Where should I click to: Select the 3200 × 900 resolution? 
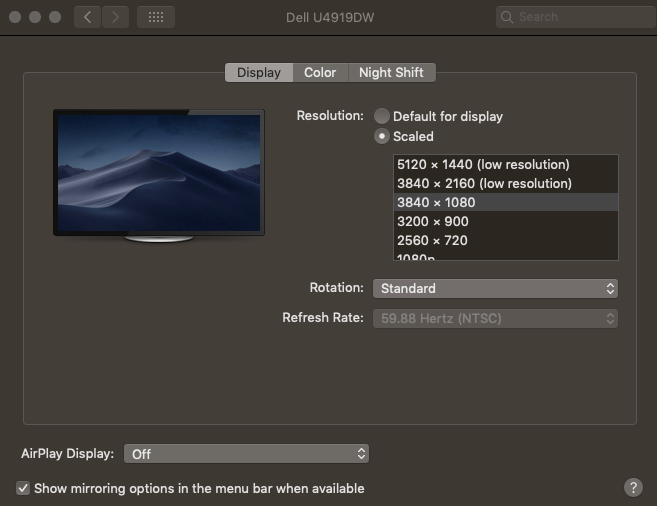506,221
